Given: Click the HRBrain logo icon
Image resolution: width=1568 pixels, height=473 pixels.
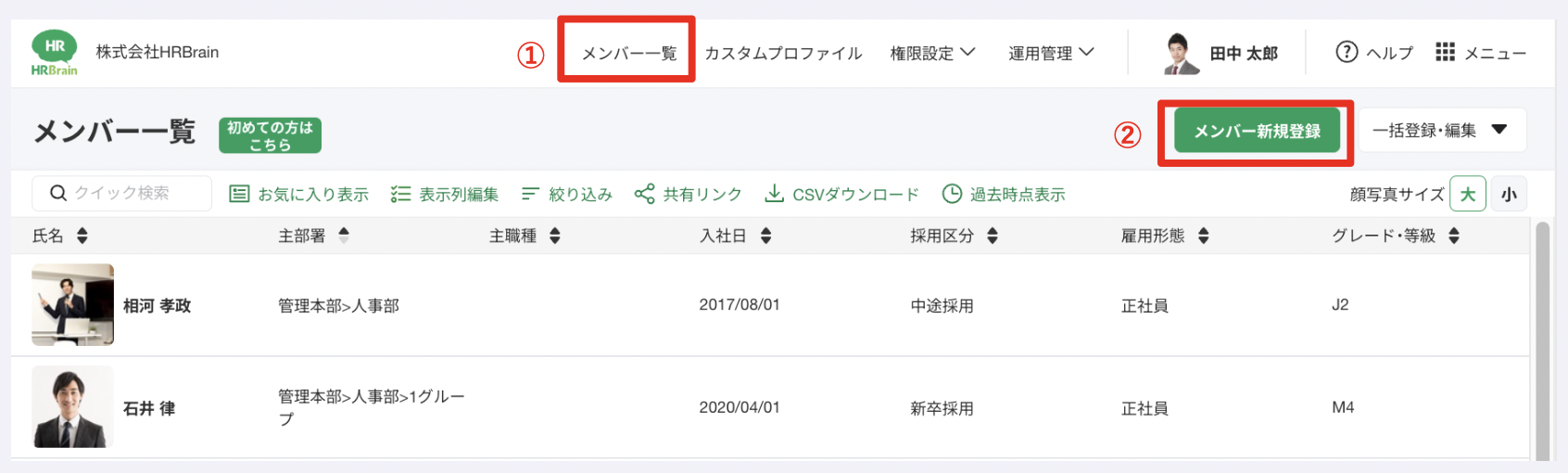Looking at the screenshot, I should (55, 52).
